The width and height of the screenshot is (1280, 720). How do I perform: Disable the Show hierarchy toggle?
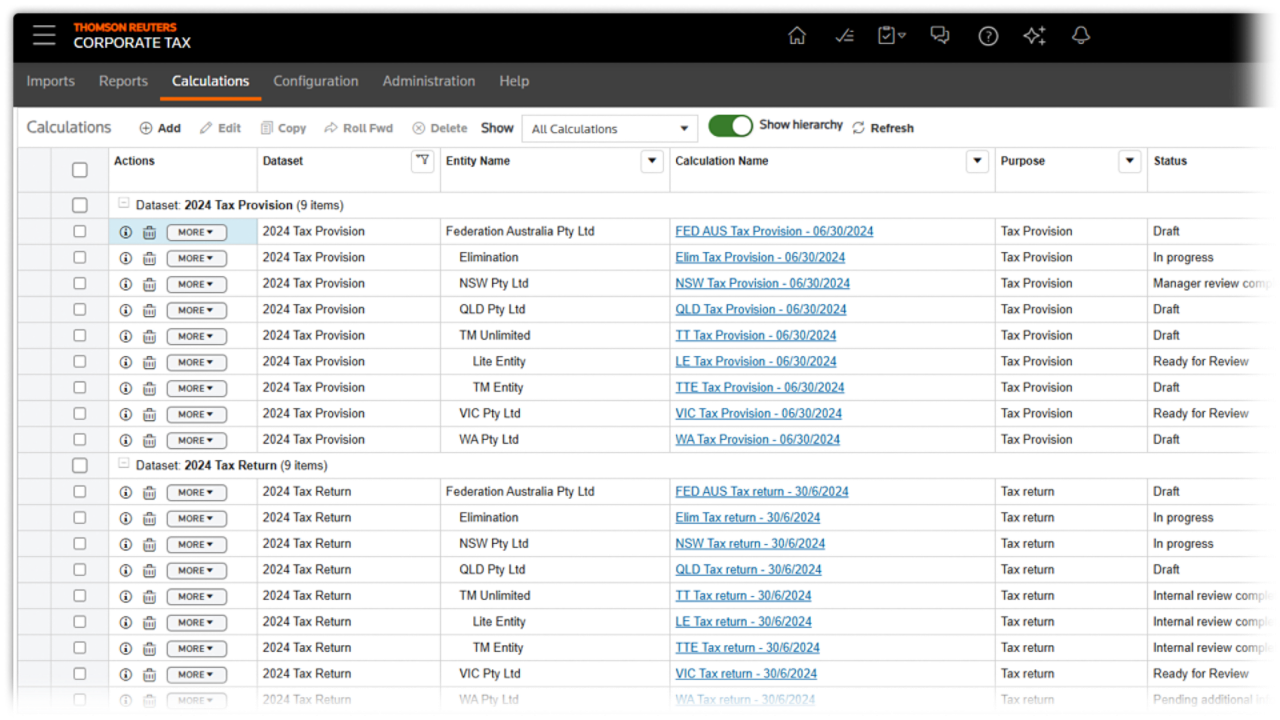730,126
